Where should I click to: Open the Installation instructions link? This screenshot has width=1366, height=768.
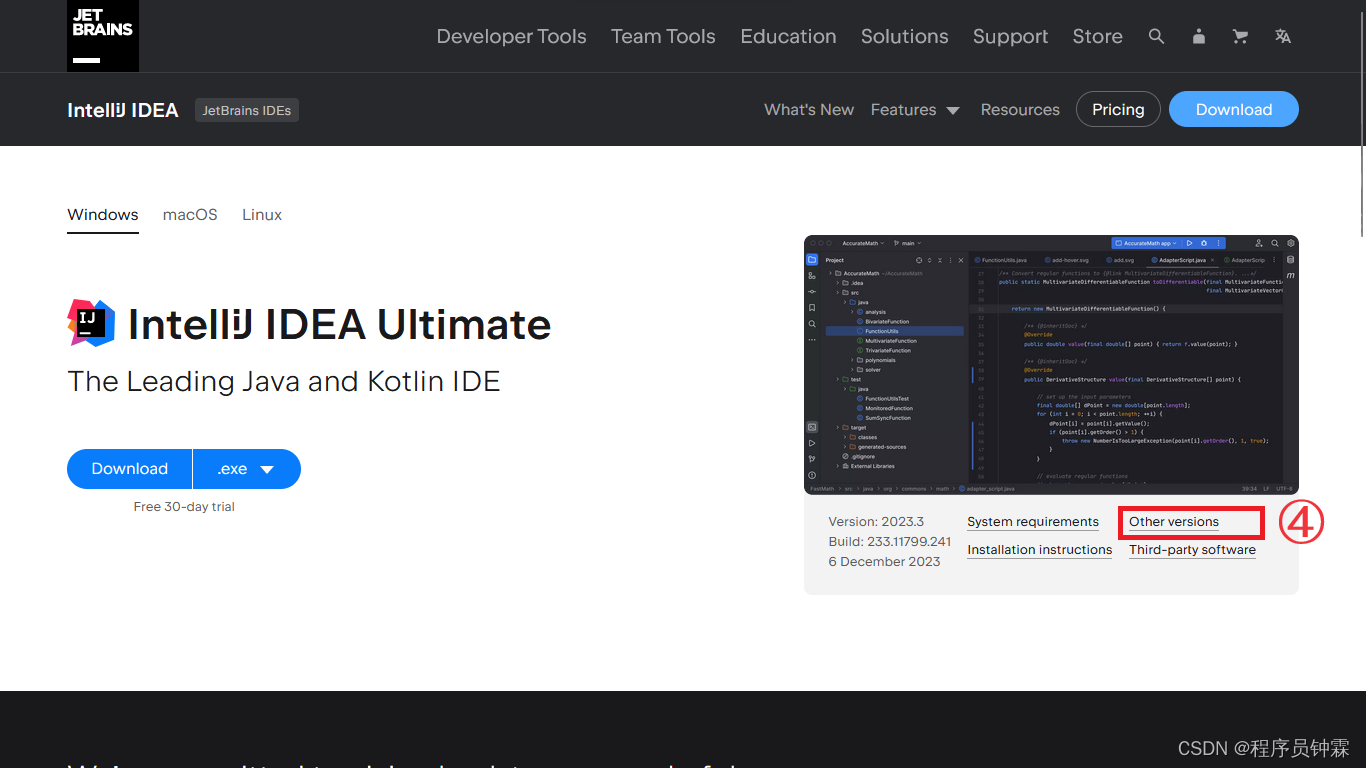1040,550
